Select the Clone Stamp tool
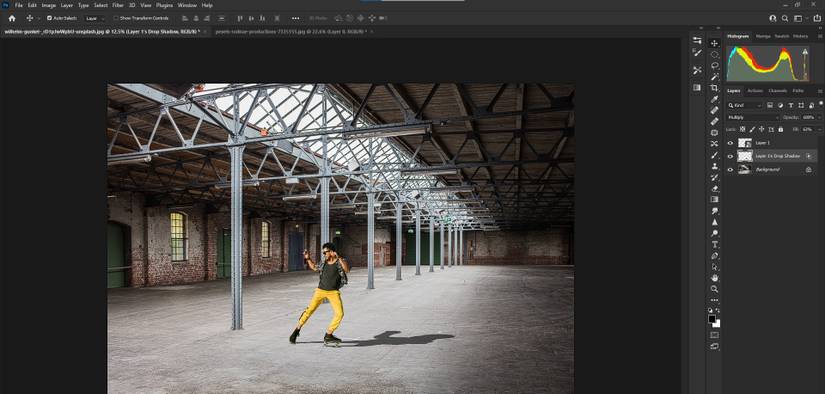The image size is (825, 394). [x=714, y=166]
